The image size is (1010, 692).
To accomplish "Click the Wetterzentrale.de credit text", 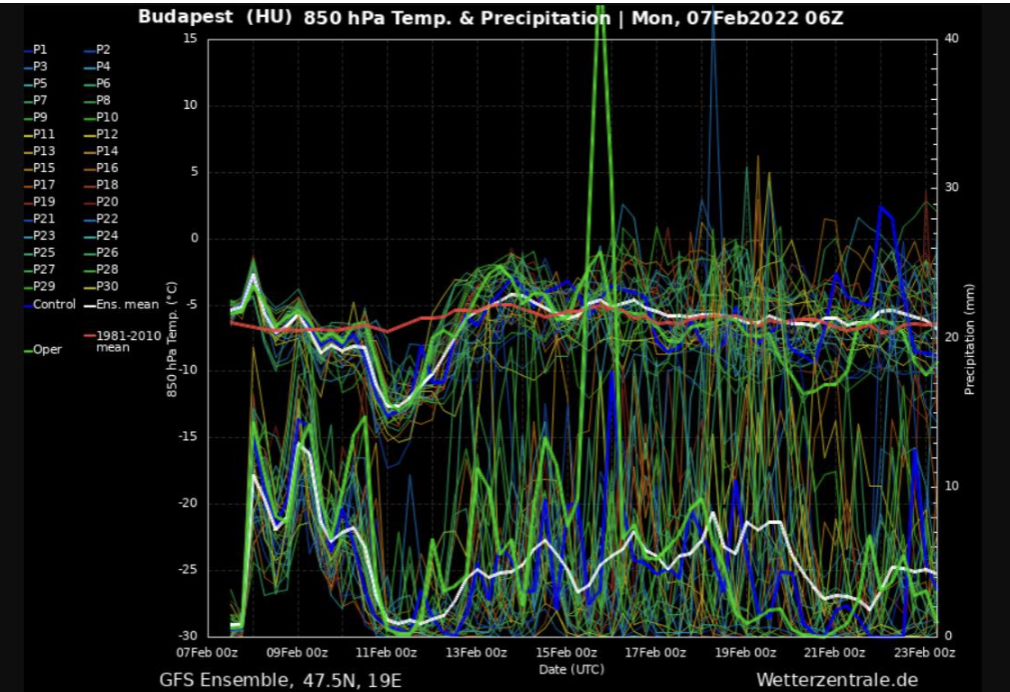I will (836, 680).
